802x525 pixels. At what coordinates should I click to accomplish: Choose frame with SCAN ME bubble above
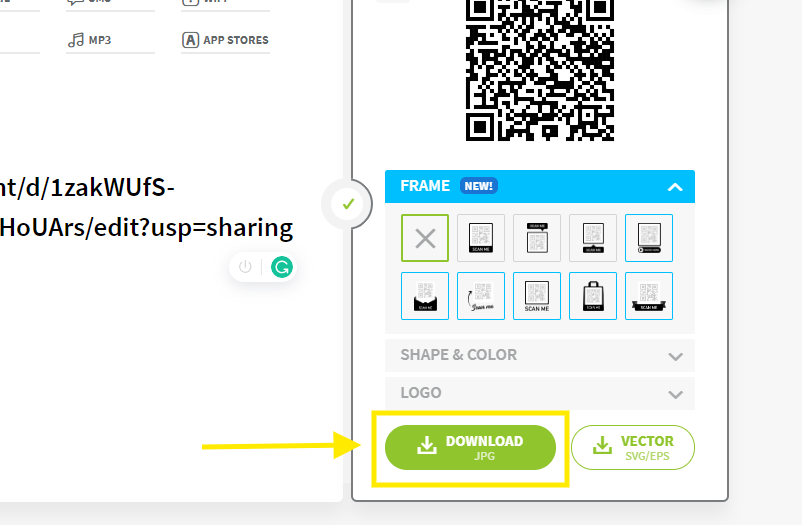point(537,238)
